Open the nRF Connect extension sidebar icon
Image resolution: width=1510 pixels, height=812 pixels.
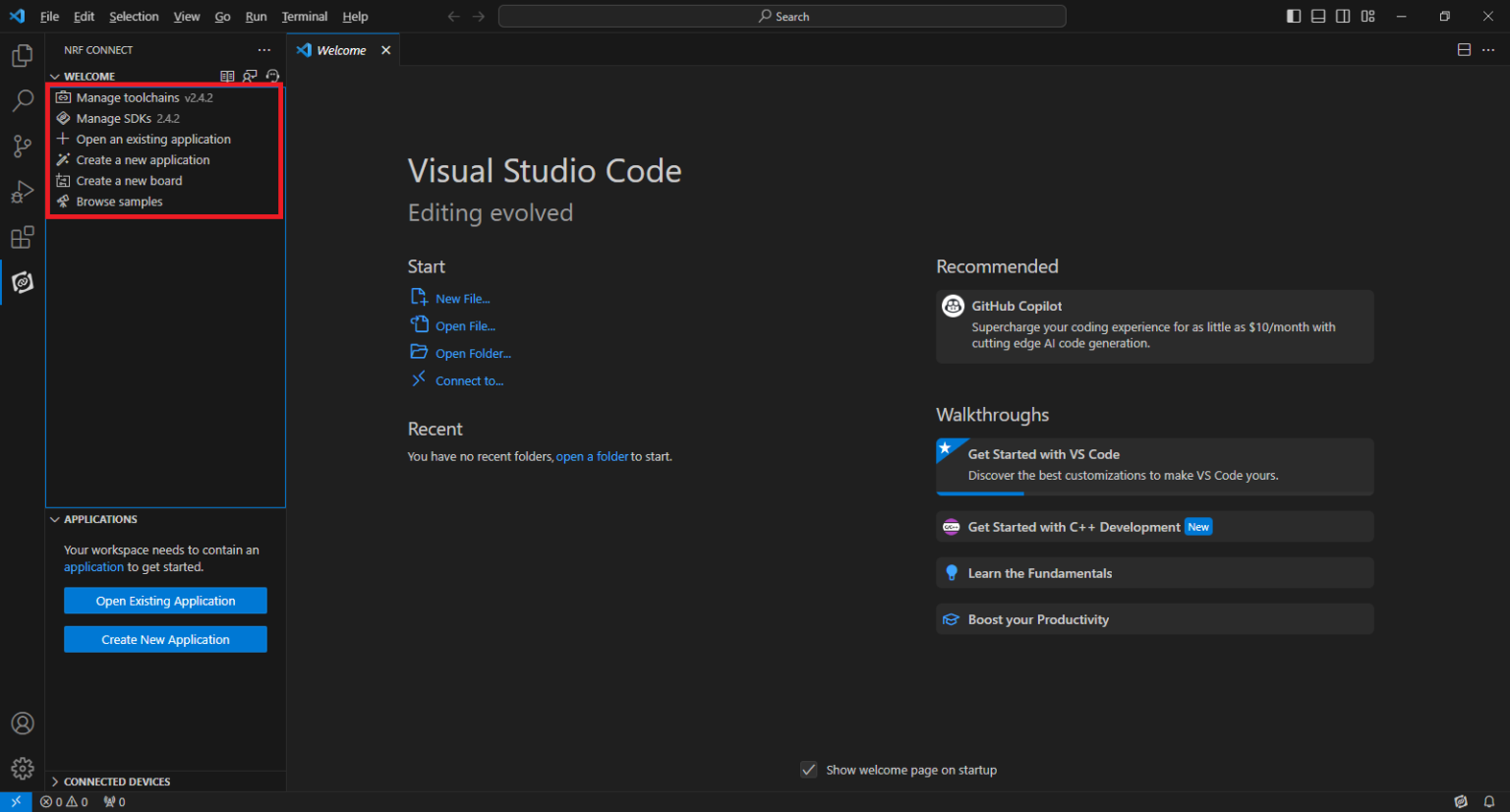pos(22,283)
